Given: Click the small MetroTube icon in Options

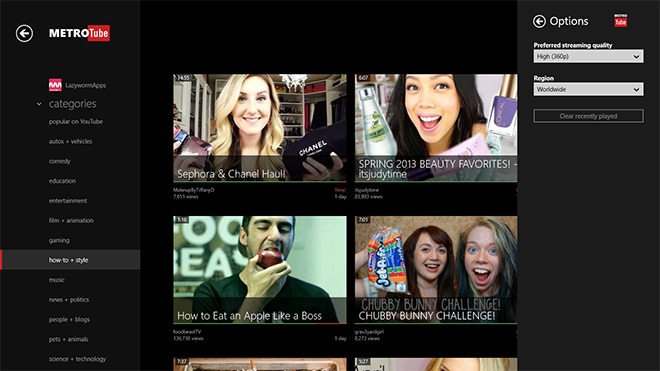Looking at the screenshot, I should (x=620, y=20).
